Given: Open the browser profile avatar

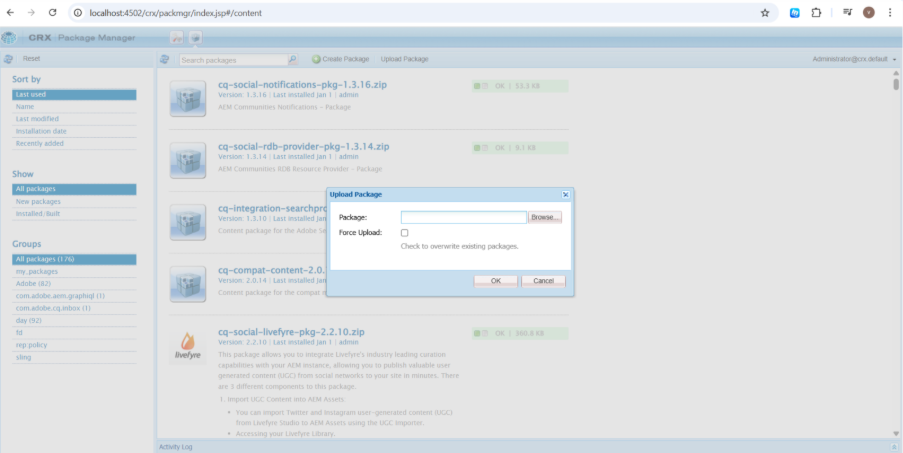Looking at the screenshot, I should coord(868,12).
